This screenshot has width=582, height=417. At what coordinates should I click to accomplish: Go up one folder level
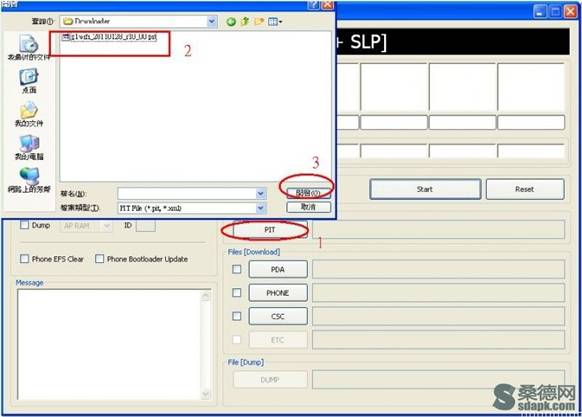tap(245, 22)
